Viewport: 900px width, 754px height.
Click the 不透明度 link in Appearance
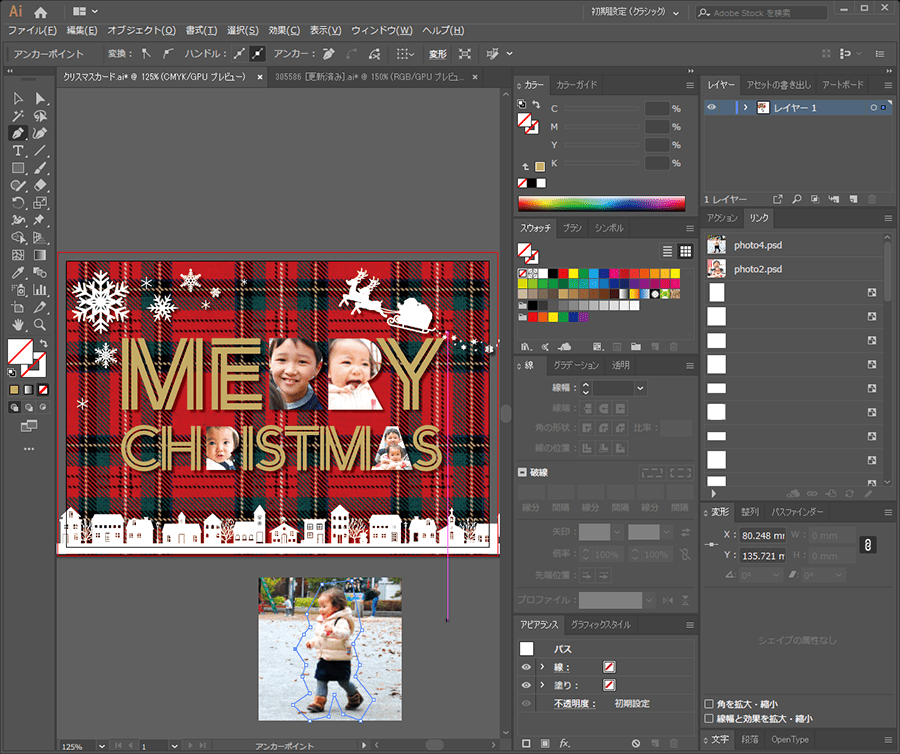click(574, 703)
